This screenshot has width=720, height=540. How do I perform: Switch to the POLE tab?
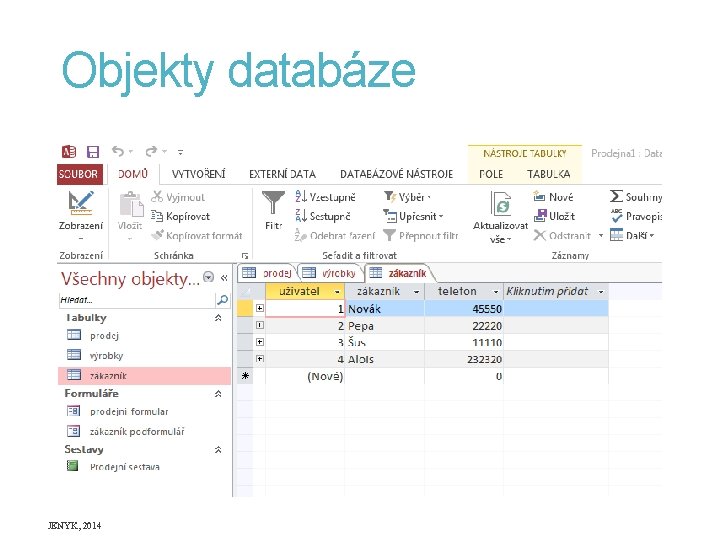491,174
